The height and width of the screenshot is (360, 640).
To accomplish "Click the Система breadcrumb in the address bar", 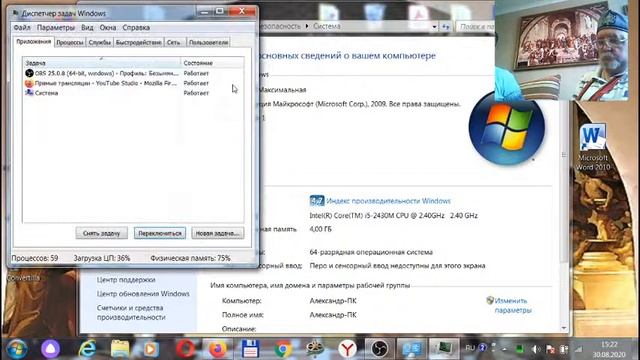I will click(x=327, y=26).
